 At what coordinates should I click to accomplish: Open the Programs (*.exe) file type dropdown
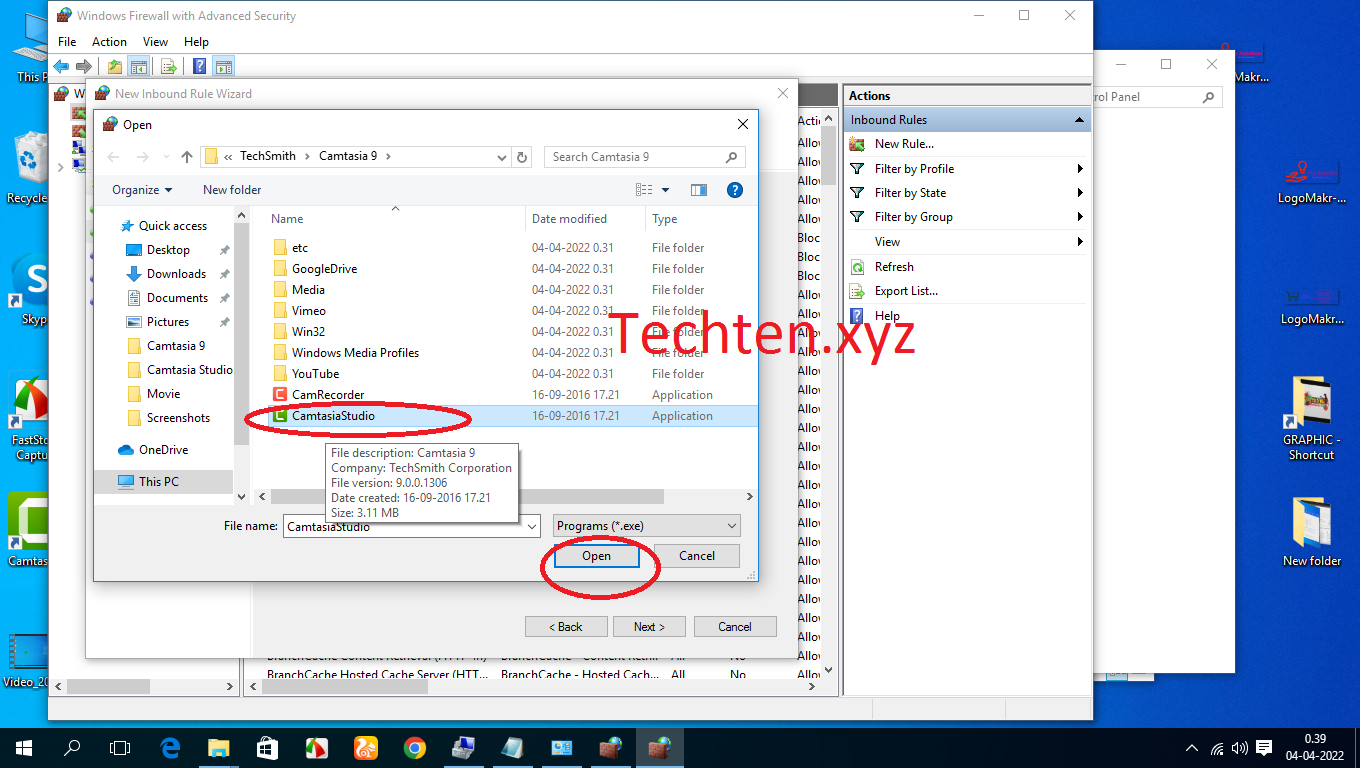(647, 526)
